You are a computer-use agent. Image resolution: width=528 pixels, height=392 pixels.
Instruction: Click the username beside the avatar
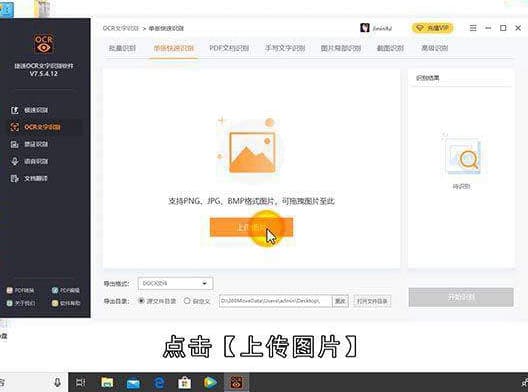(382, 28)
